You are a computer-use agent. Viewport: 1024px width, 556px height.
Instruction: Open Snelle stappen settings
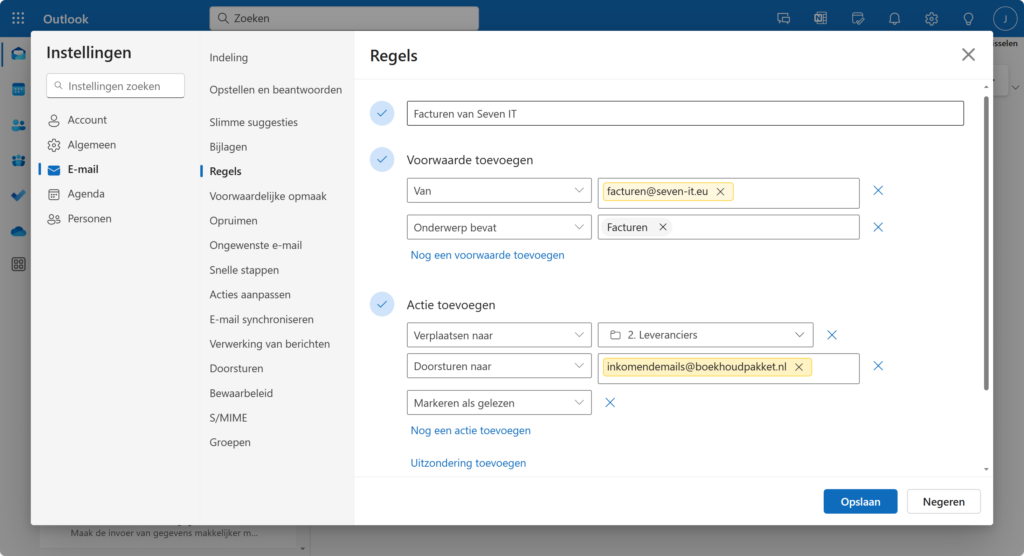244,270
